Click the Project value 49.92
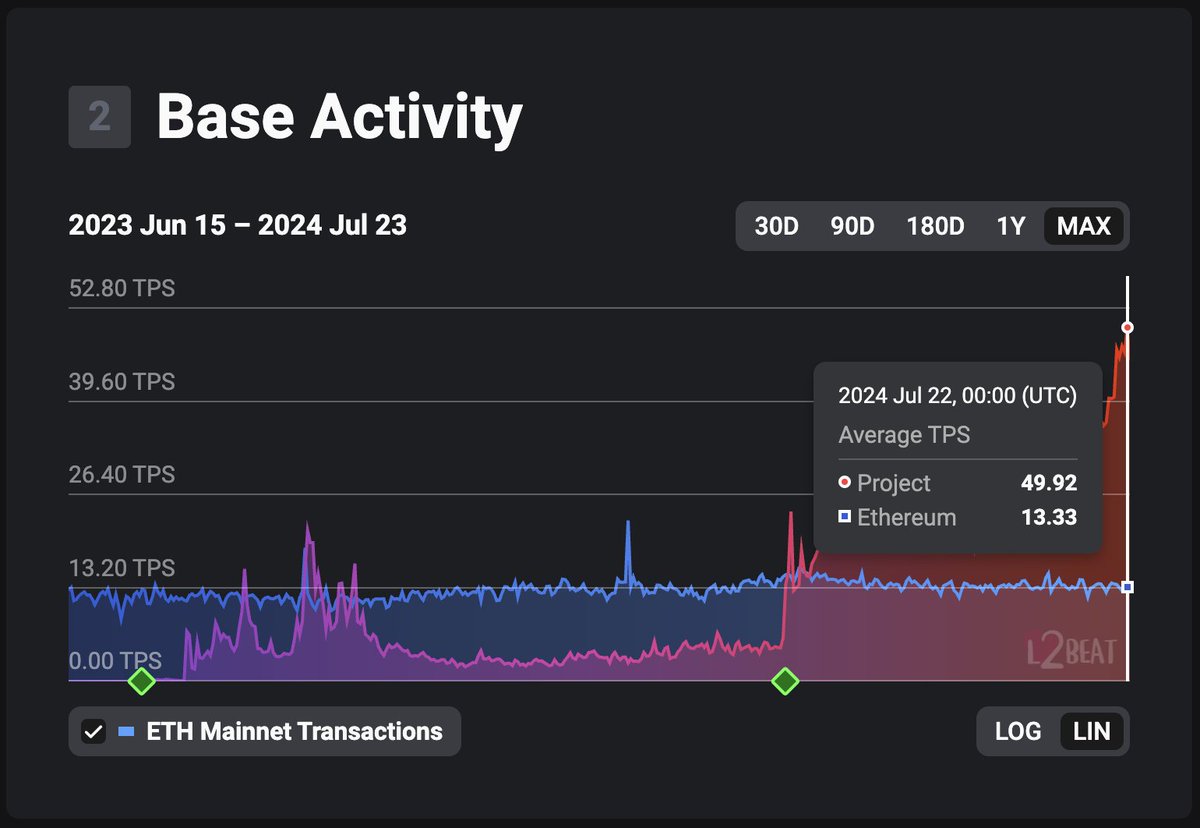The width and height of the screenshot is (1200, 828). pos(1049,484)
